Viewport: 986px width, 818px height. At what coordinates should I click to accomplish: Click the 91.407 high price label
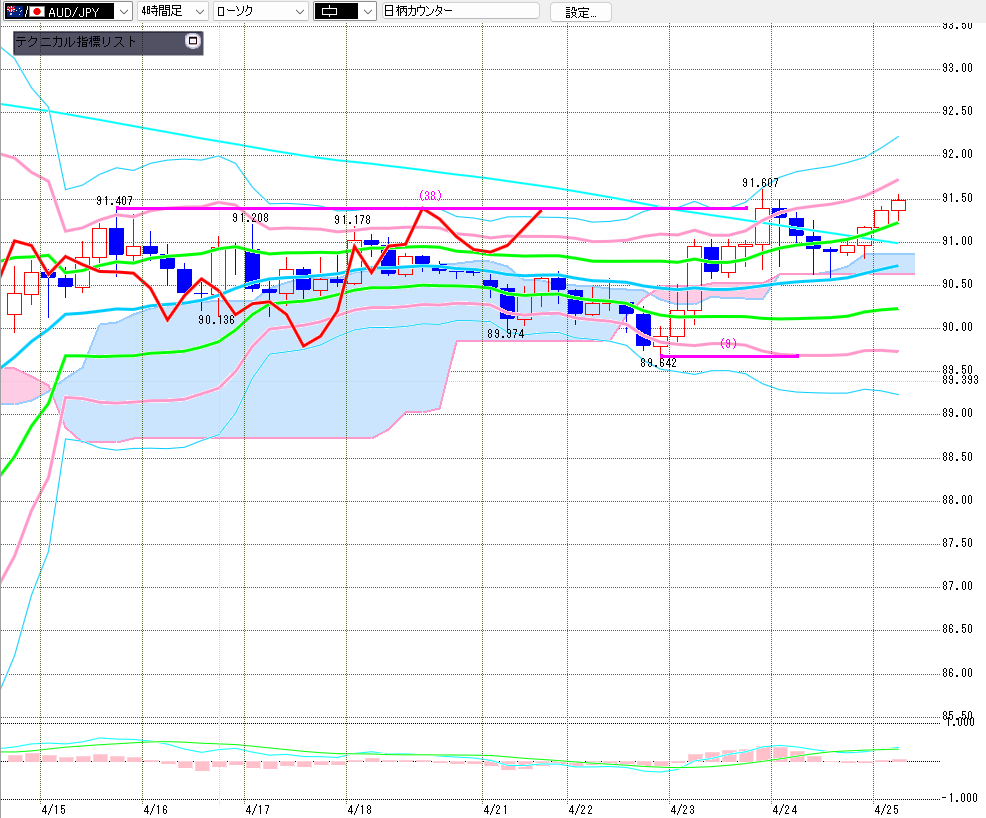[x=114, y=201]
